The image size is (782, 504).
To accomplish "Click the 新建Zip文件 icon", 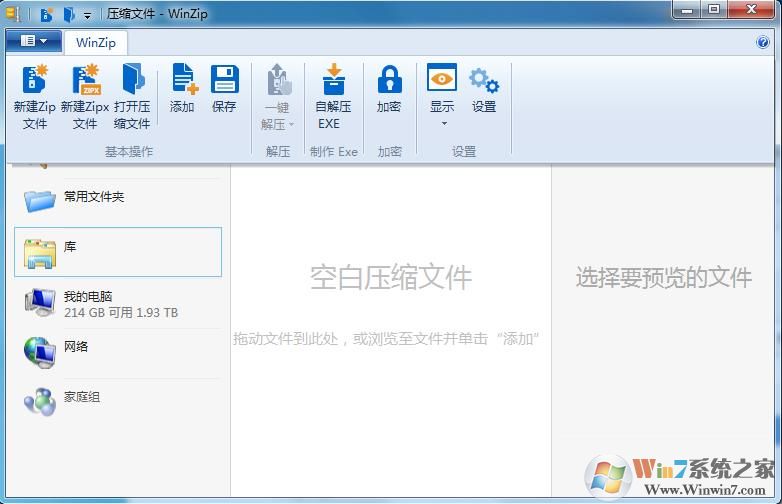I will [35, 80].
